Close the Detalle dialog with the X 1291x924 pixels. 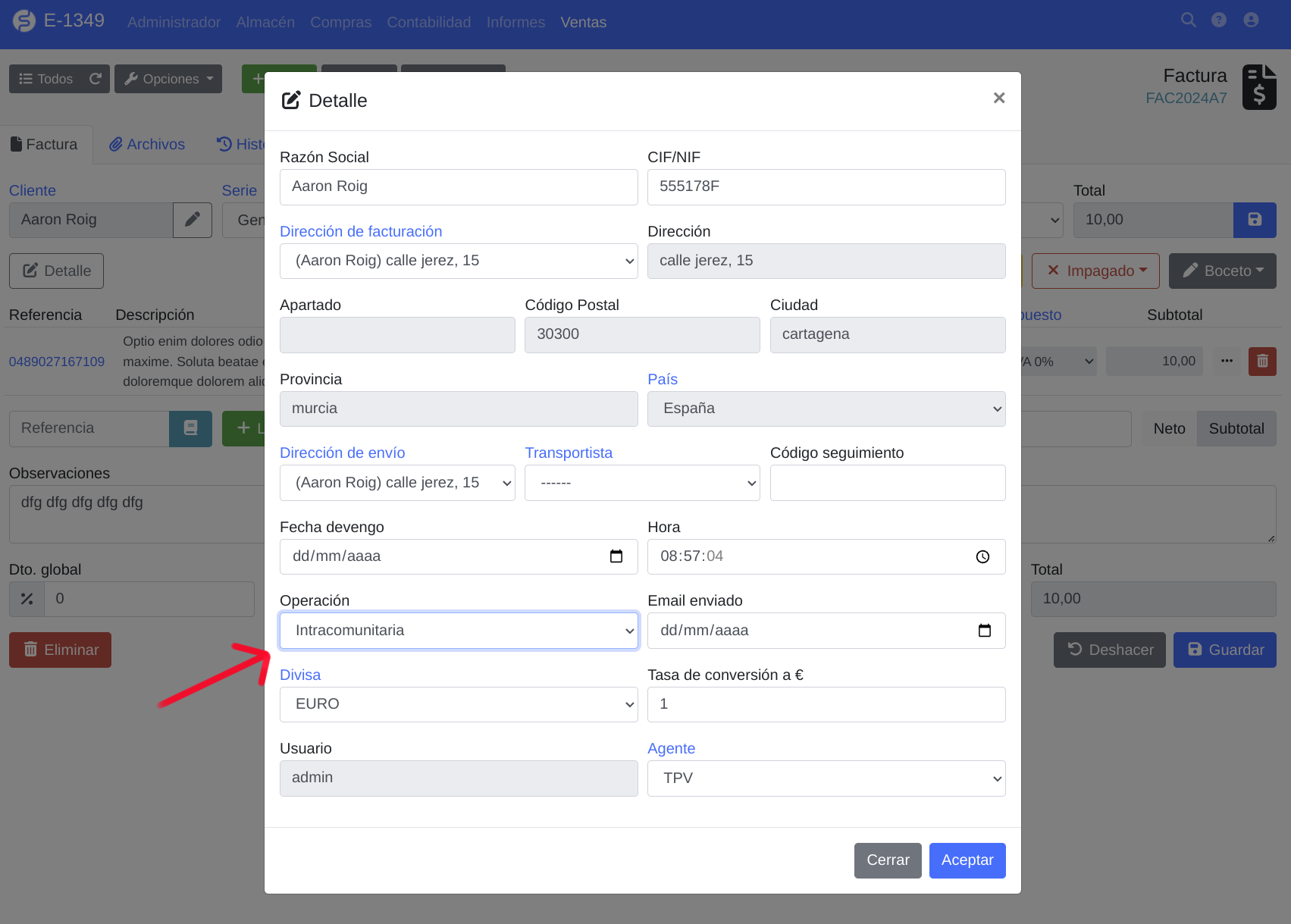[998, 98]
